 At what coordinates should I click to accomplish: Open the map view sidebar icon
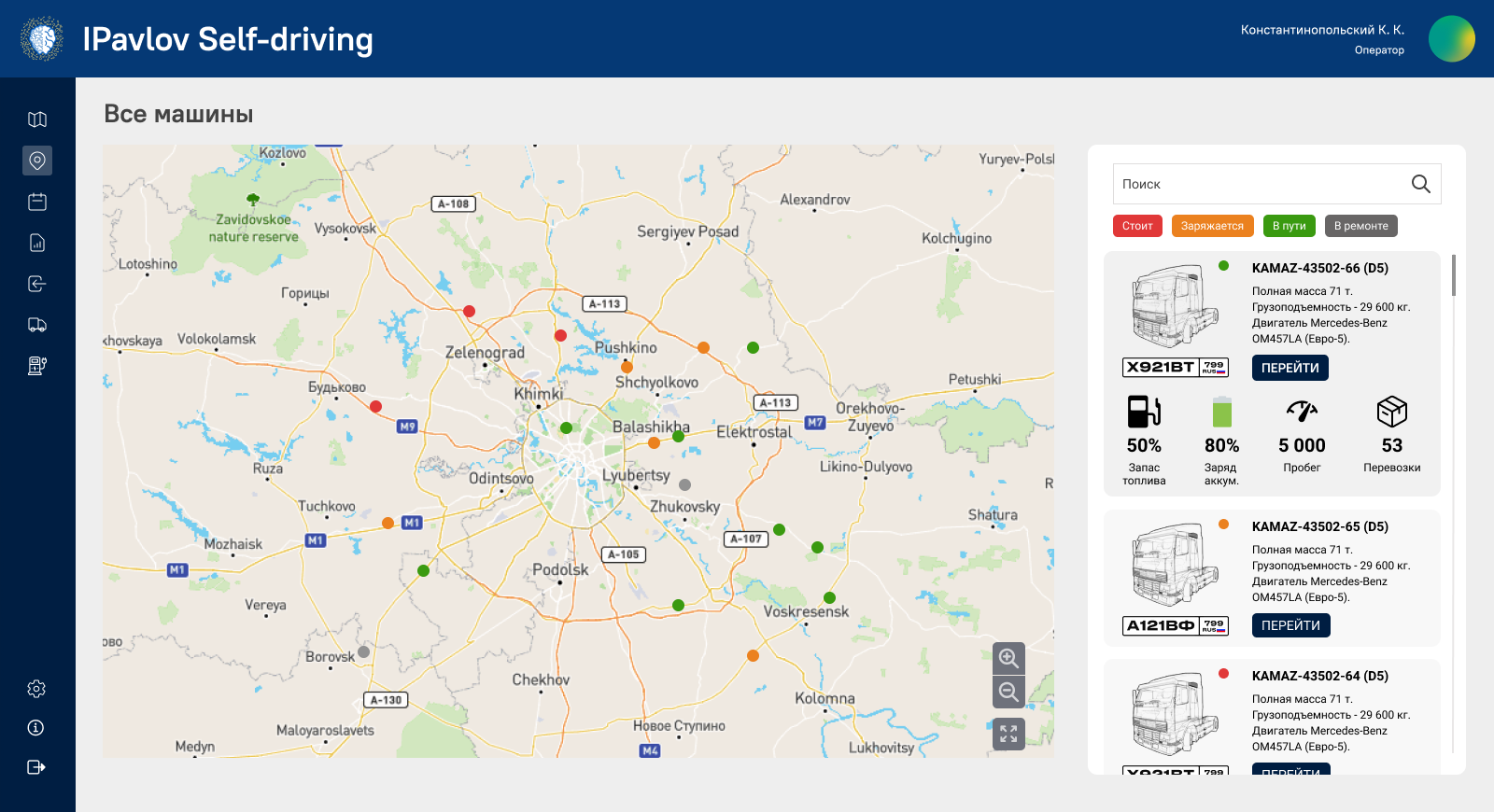(37, 119)
